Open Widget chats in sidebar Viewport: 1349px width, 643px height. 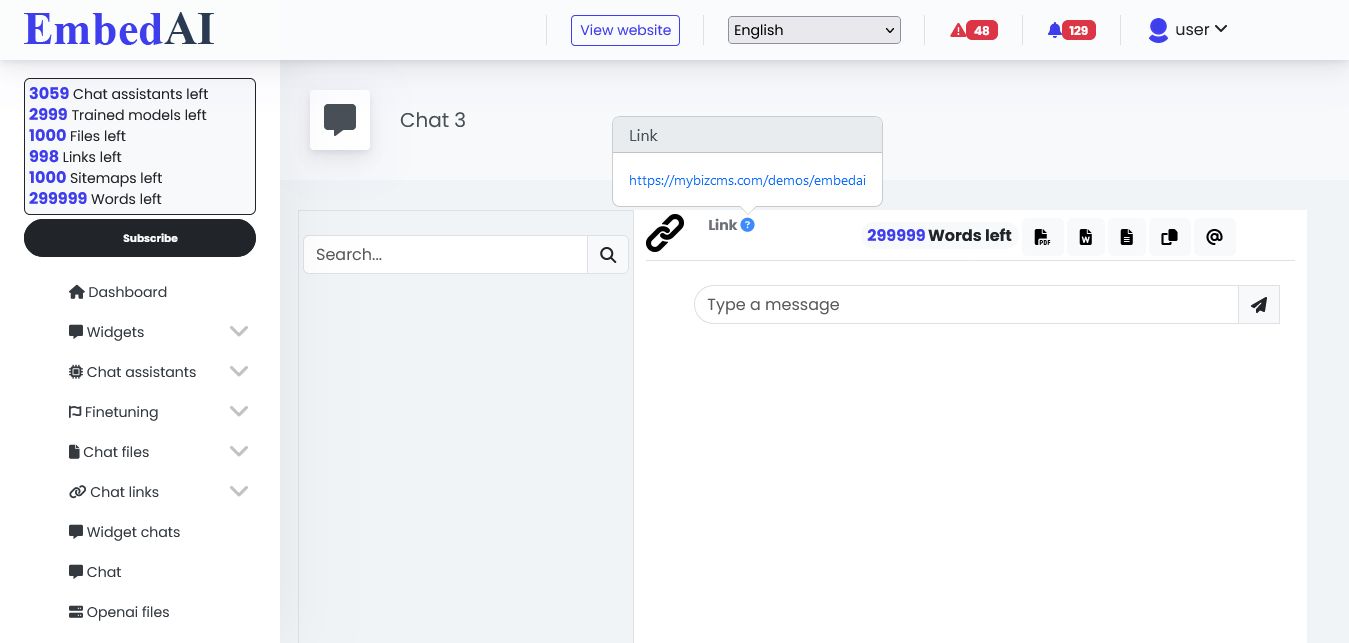pyautogui.click(x=124, y=532)
